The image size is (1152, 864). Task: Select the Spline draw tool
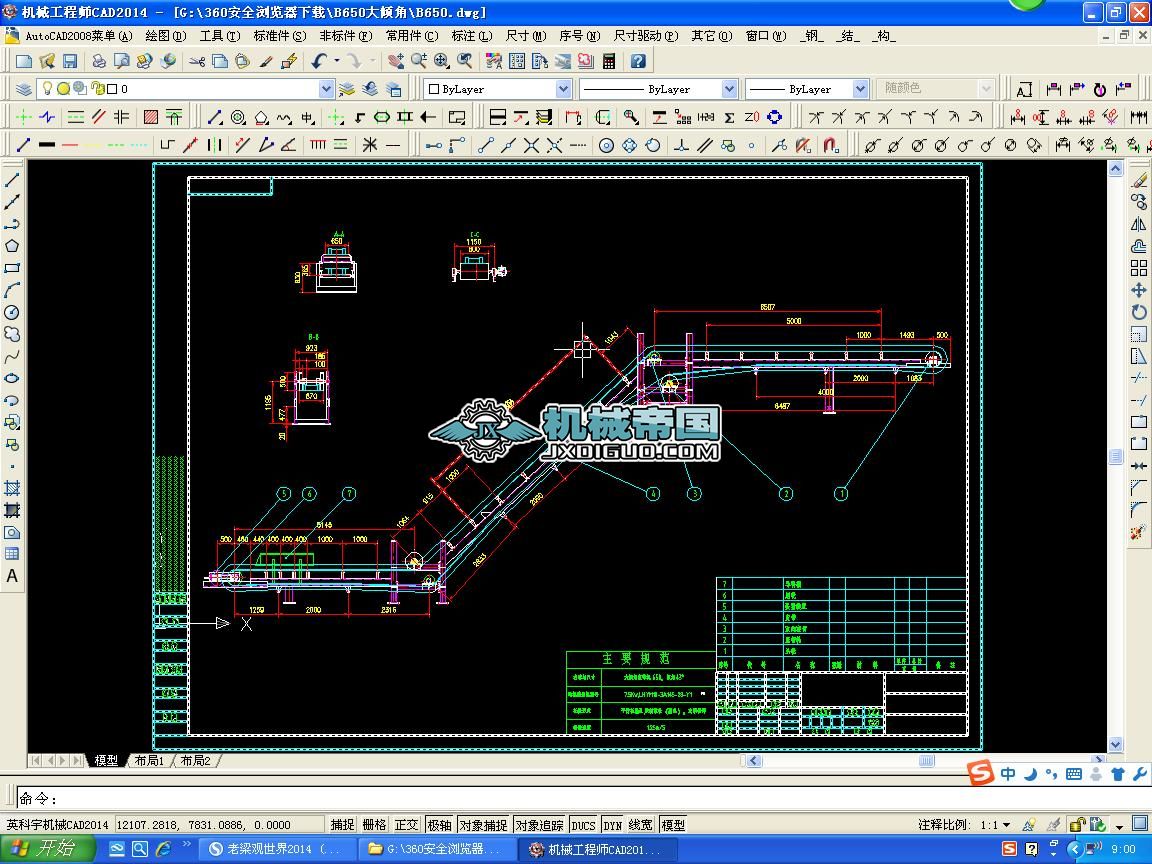12,357
